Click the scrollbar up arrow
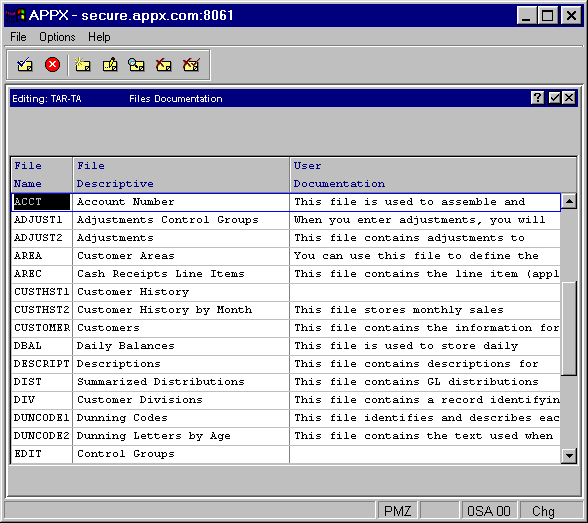The image size is (588, 523). click(x=569, y=202)
